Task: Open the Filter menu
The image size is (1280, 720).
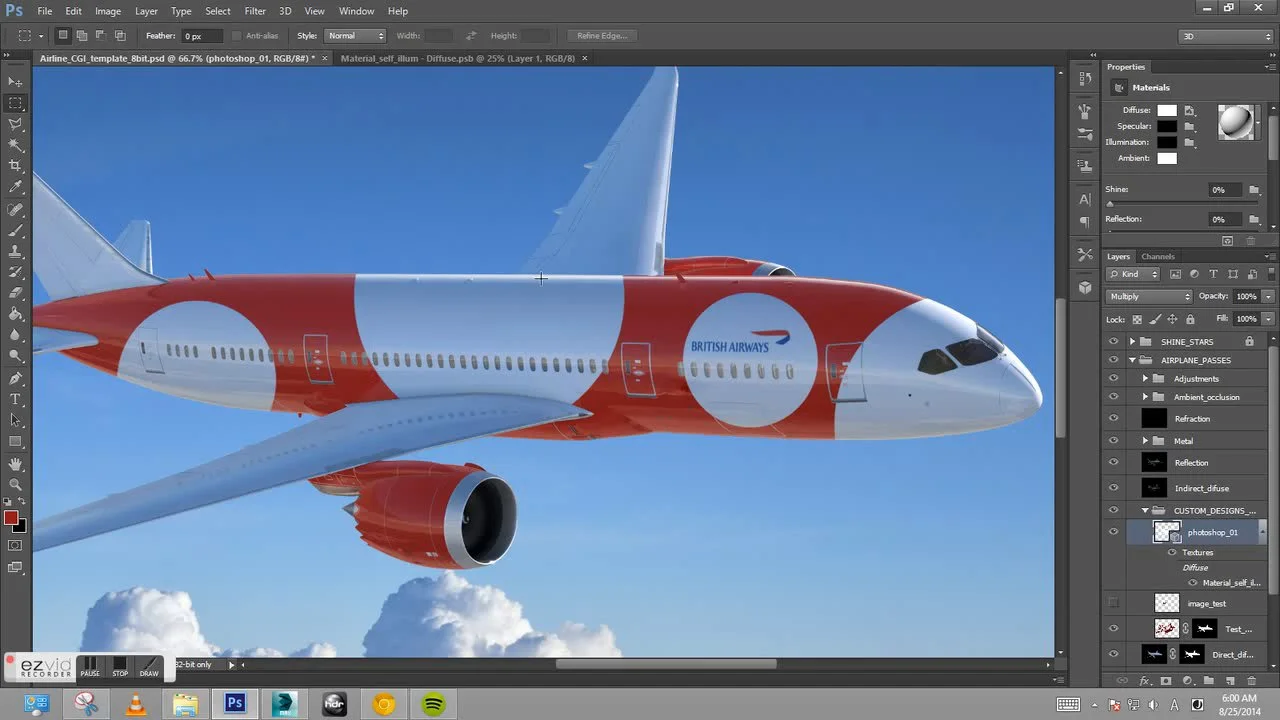Action: (255, 11)
